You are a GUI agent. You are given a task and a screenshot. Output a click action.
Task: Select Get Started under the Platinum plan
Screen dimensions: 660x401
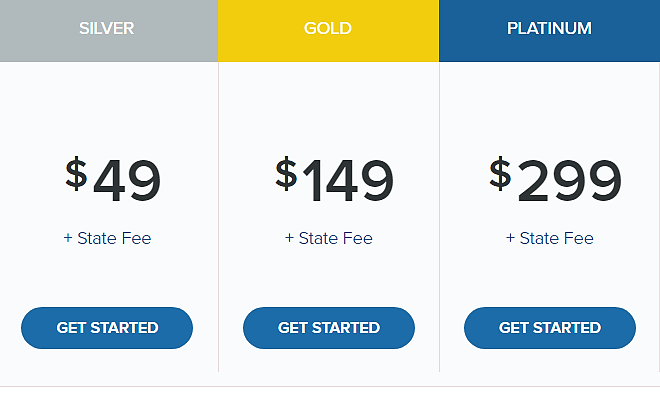[x=550, y=328]
